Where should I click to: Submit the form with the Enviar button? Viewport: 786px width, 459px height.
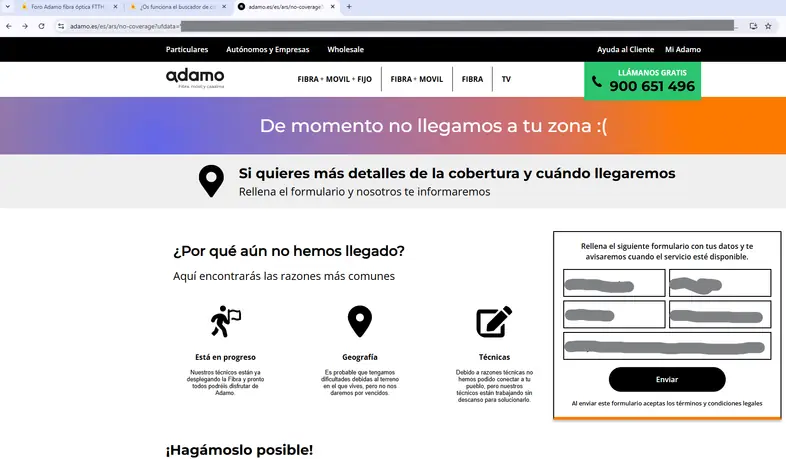[667, 380]
